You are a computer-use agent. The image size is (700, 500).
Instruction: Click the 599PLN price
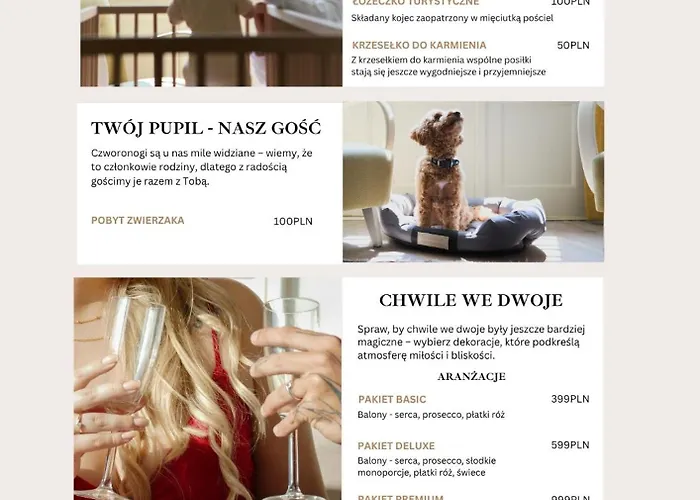click(x=570, y=445)
